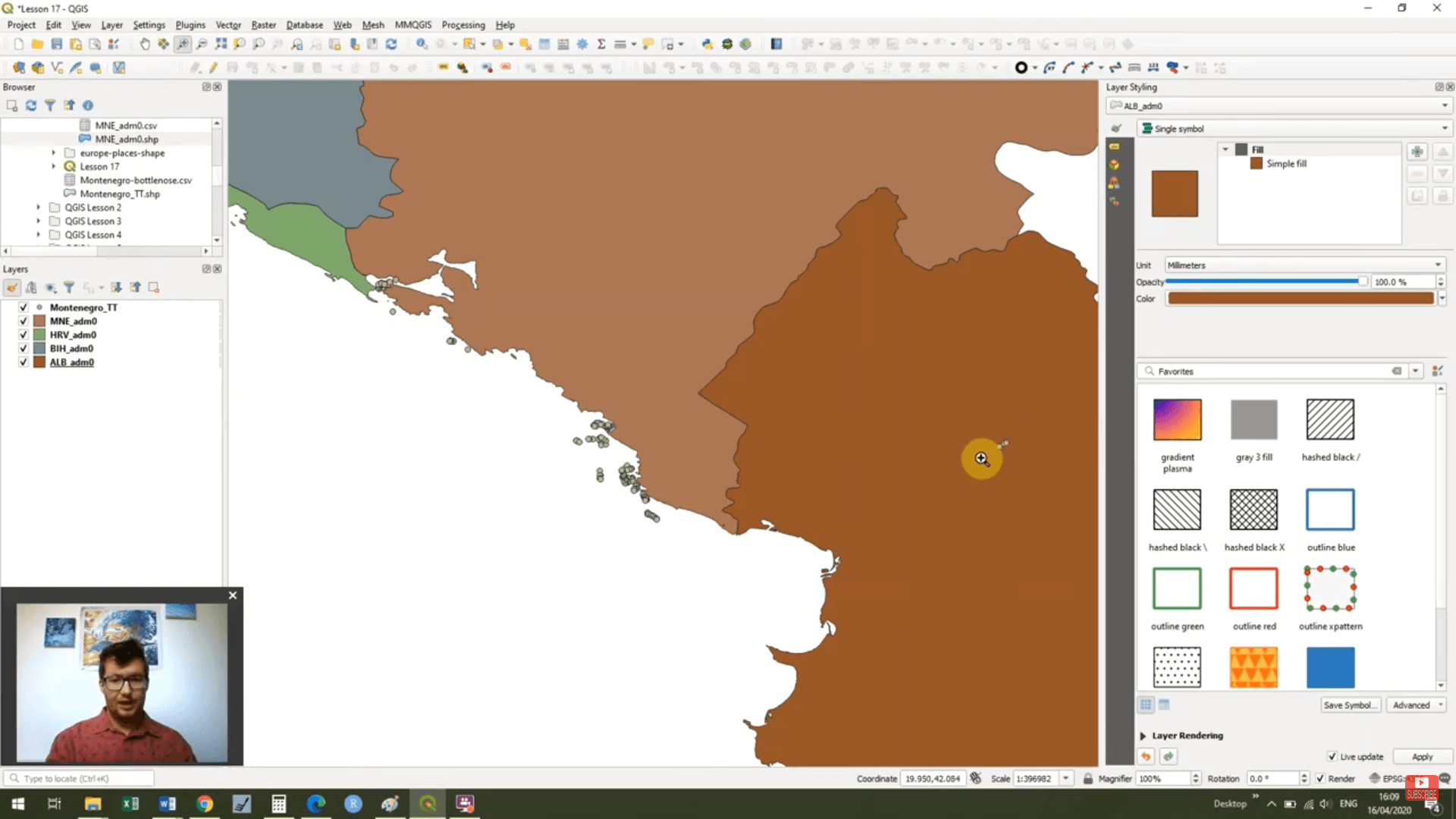Click the Zoom Out magnifier tool
The height and width of the screenshot is (819, 1456).
[202, 44]
